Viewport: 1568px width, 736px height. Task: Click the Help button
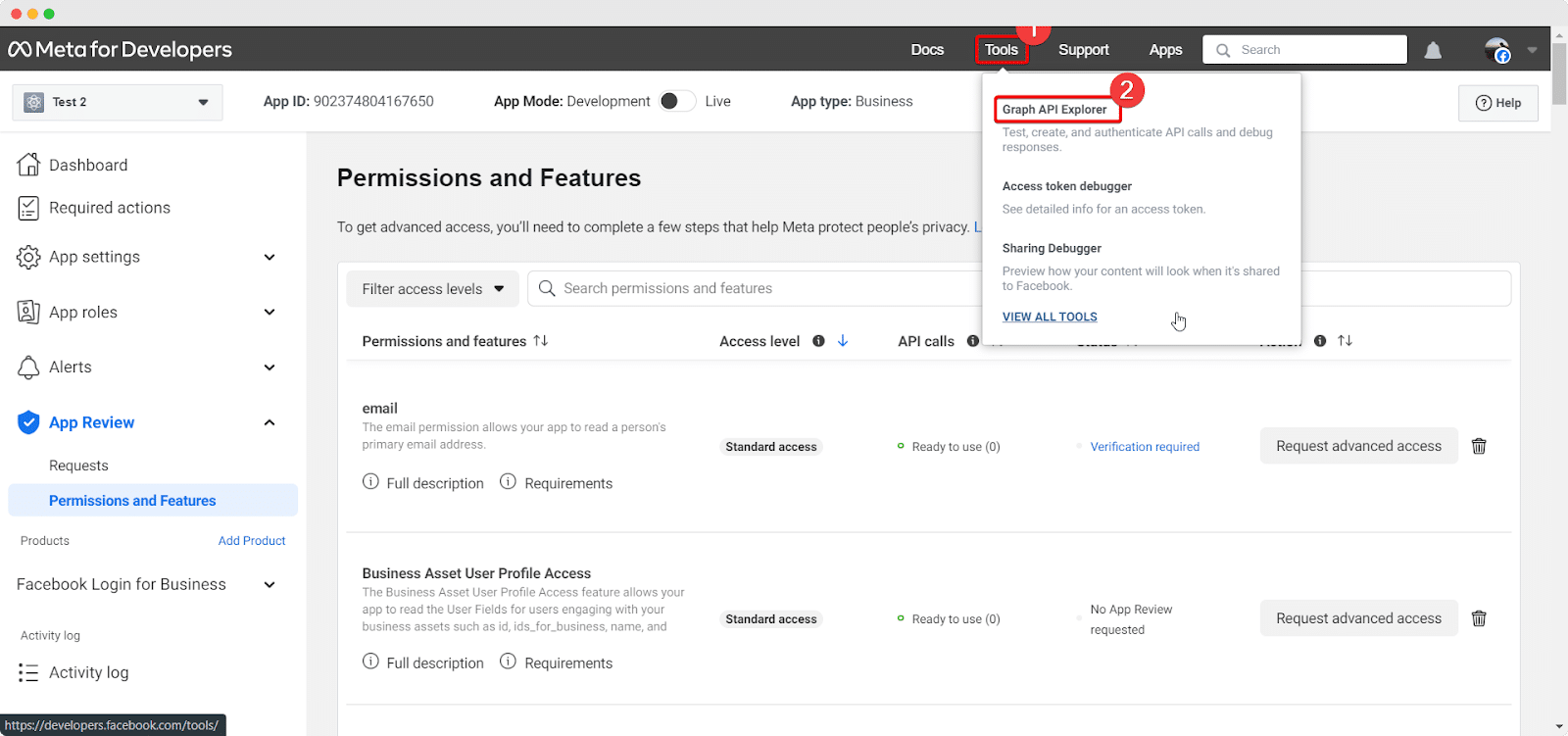[1498, 103]
